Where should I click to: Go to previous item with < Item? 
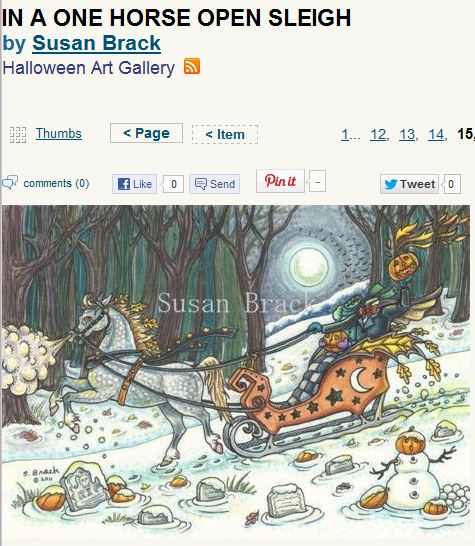pos(225,134)
